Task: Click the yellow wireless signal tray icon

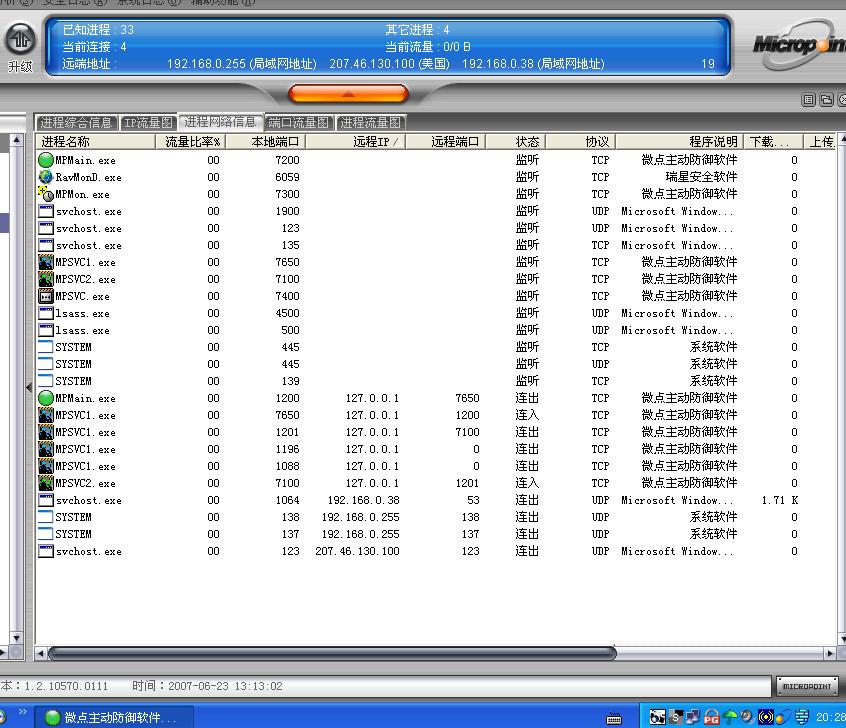Action: click(x=766, y=717)
